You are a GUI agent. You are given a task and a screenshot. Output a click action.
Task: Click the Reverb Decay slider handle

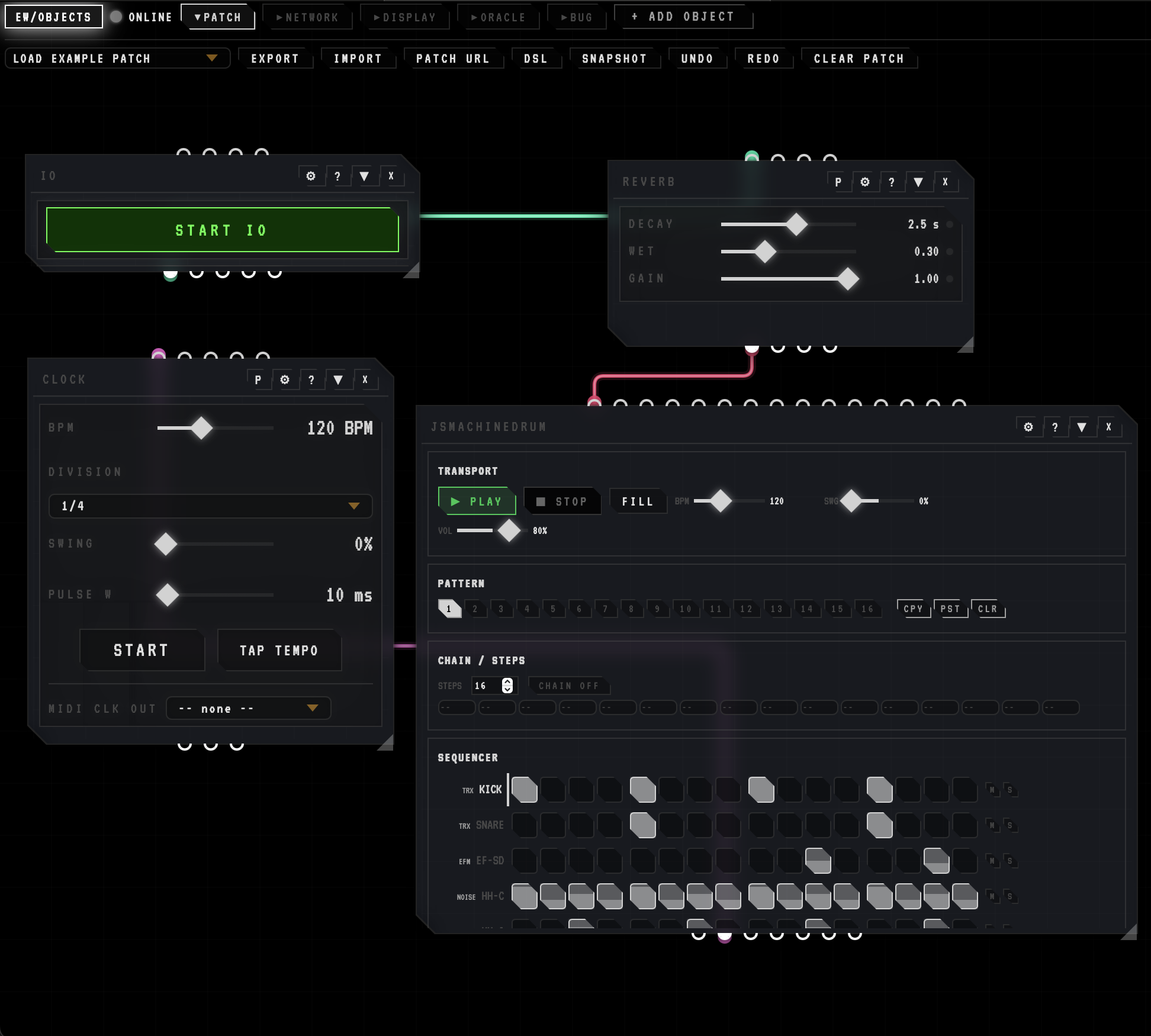796,224
